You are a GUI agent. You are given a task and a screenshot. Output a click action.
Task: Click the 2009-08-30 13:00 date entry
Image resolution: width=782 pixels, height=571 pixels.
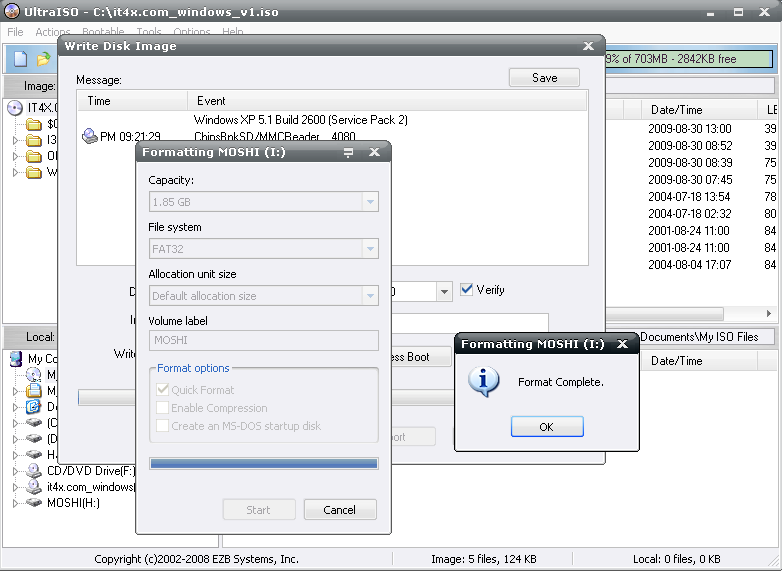coord(690,129)
